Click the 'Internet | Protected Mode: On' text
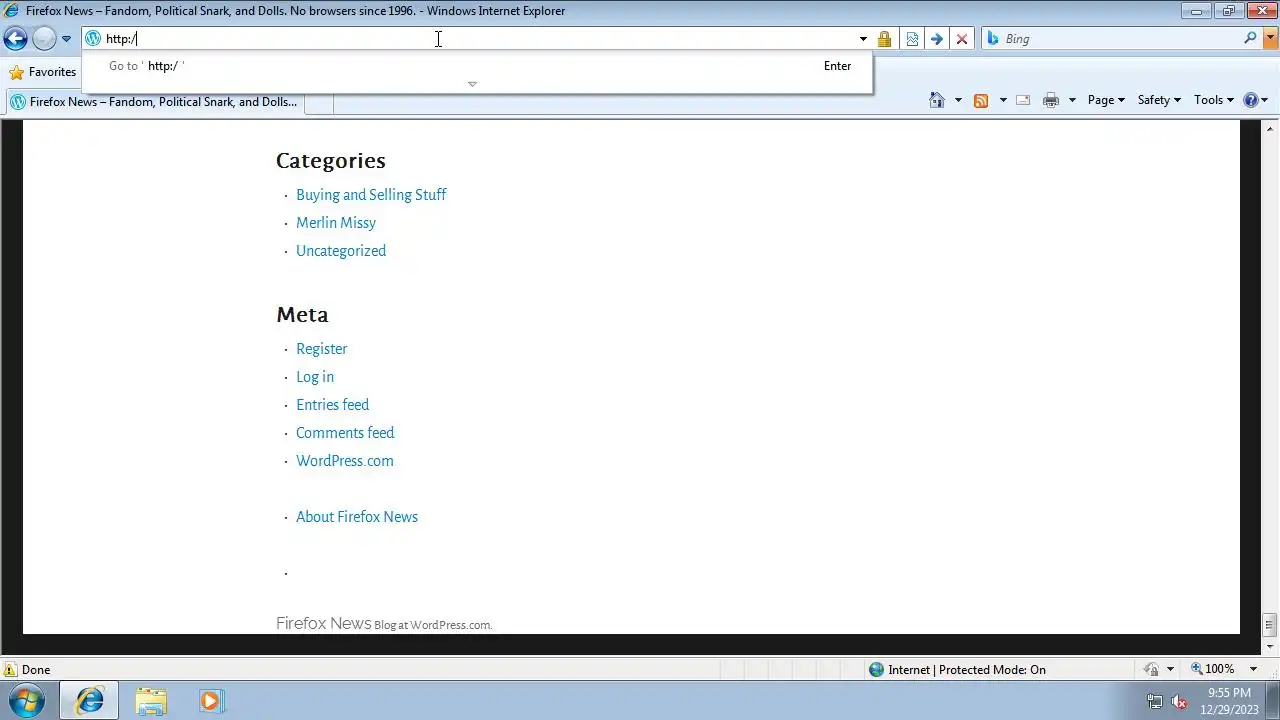Viewport: 1280px width, 720px height. point(967,670)
